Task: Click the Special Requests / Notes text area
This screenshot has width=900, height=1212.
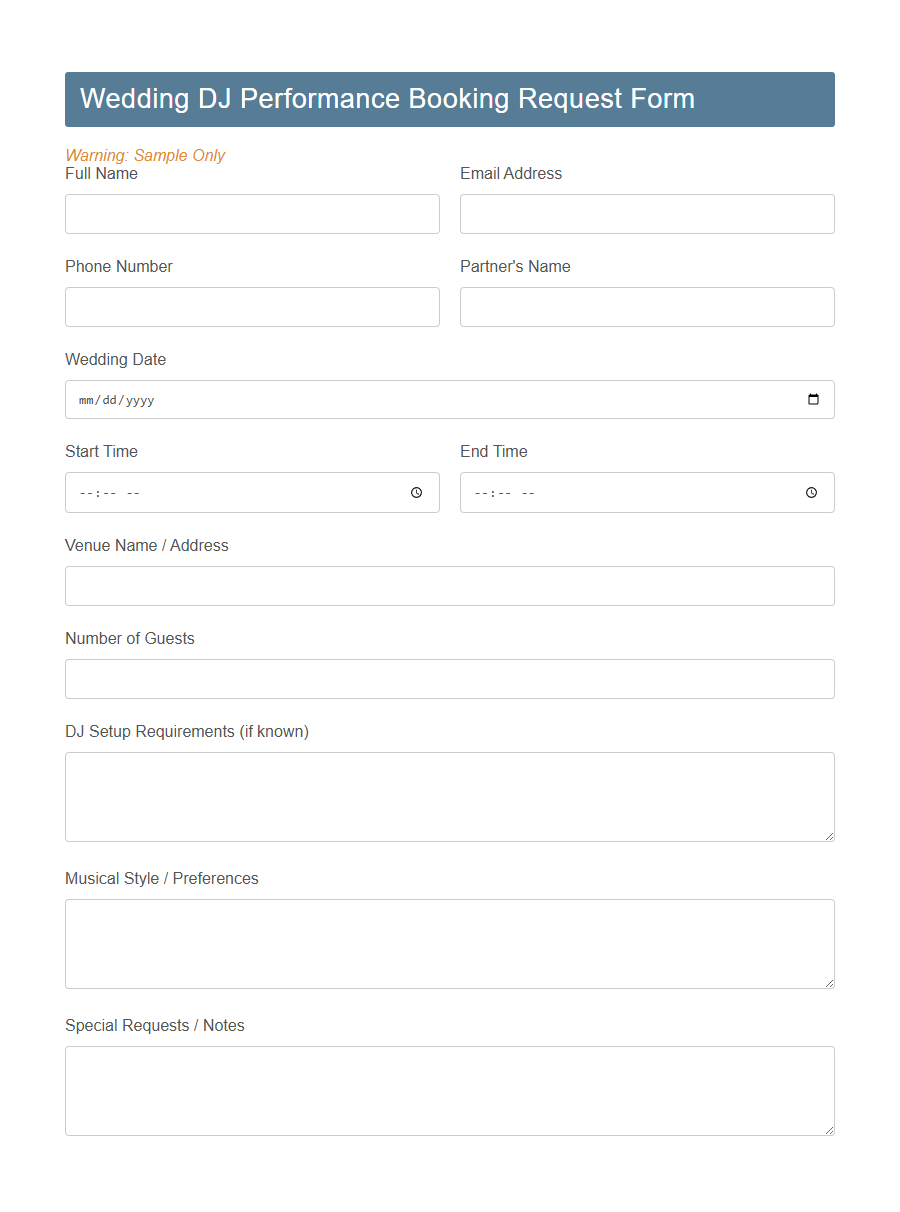Action: coord(450,1089)
